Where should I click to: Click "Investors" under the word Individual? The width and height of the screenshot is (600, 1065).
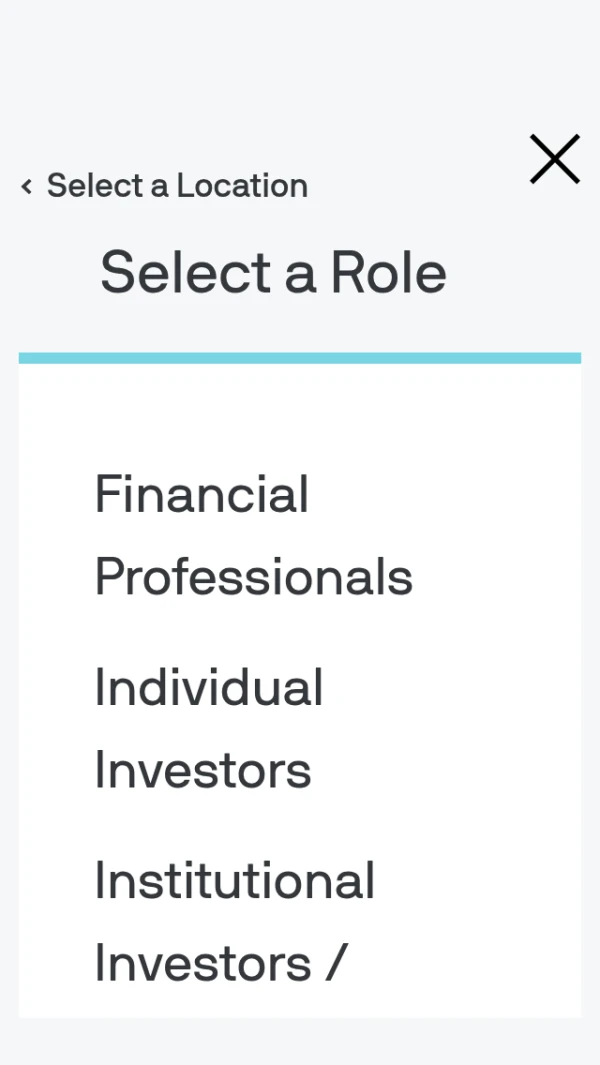203,770
